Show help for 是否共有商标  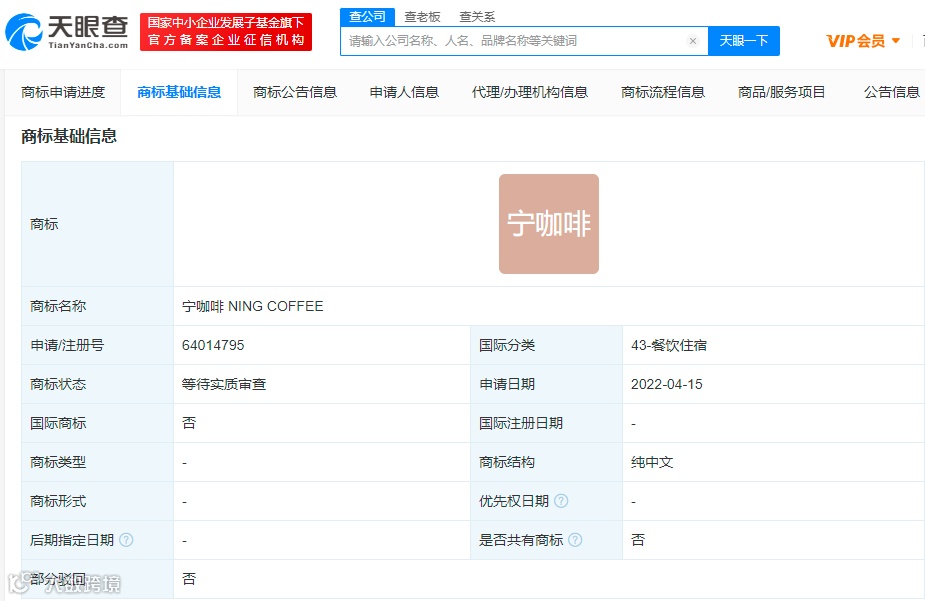click(575, 540)
